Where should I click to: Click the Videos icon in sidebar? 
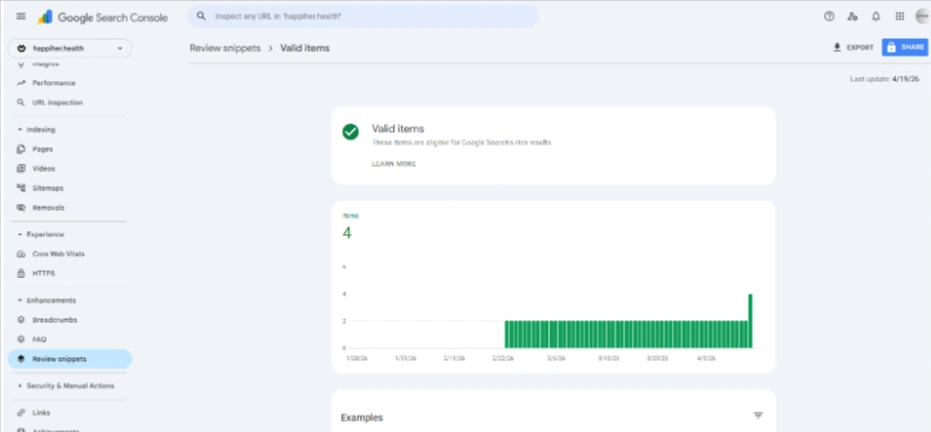coord(21,169)
